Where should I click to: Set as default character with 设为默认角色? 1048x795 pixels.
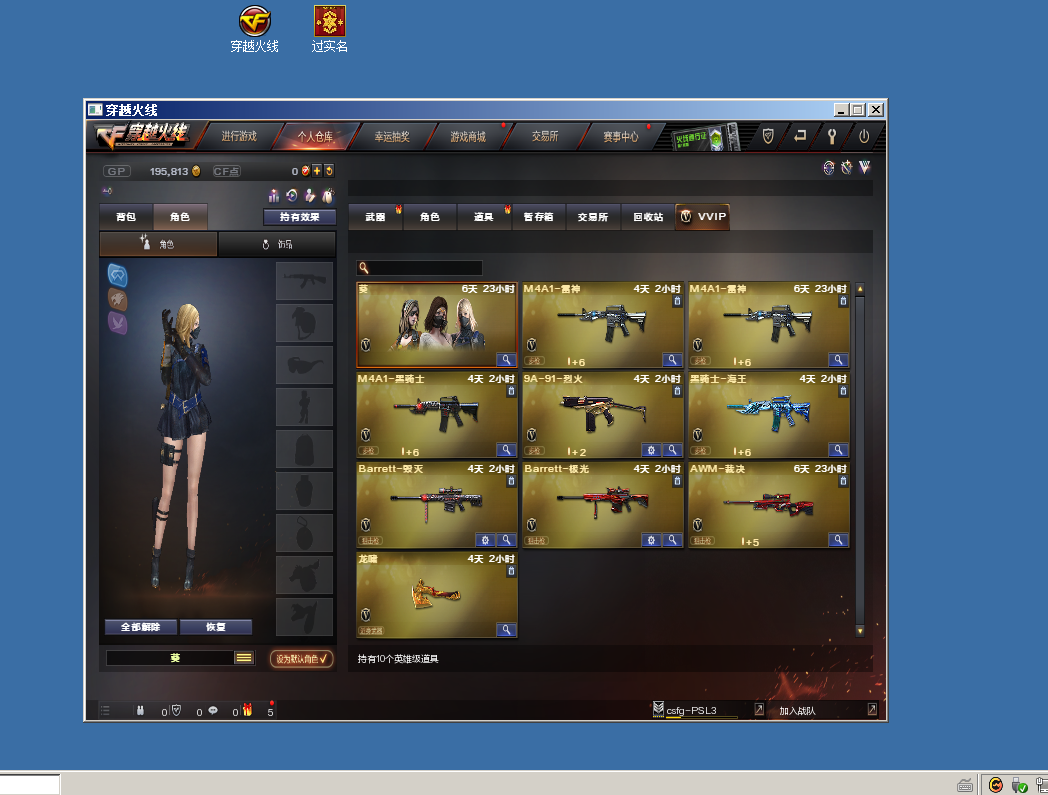click(301, 659)
